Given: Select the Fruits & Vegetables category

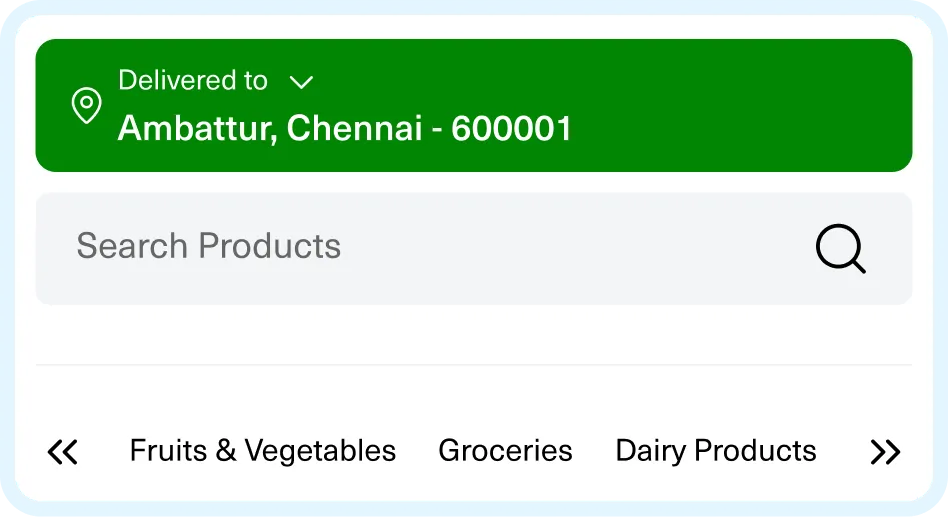Looking at the screenshot, I should point(263,451).
